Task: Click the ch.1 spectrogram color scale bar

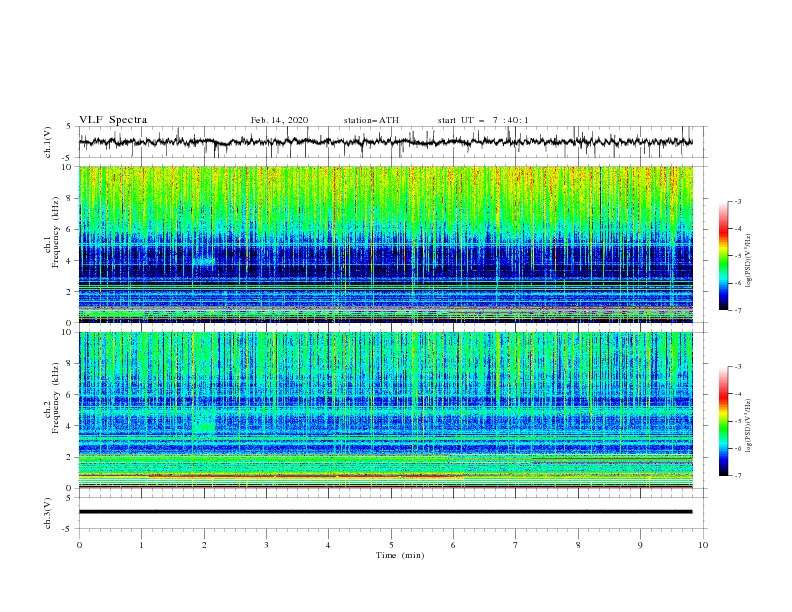Action: [723, 256]
